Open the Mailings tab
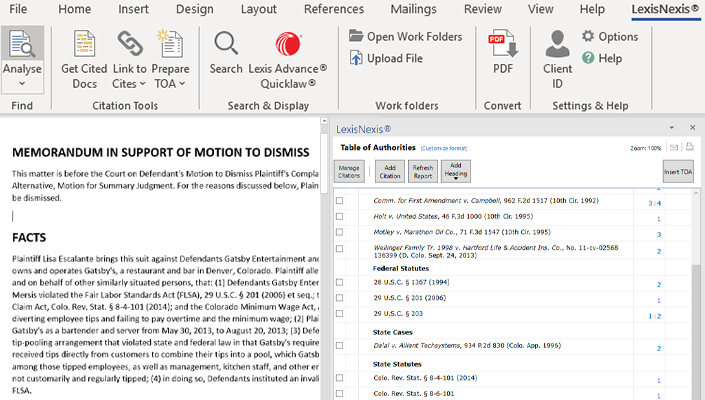705x400 pixels. click(x=414, y=9)
